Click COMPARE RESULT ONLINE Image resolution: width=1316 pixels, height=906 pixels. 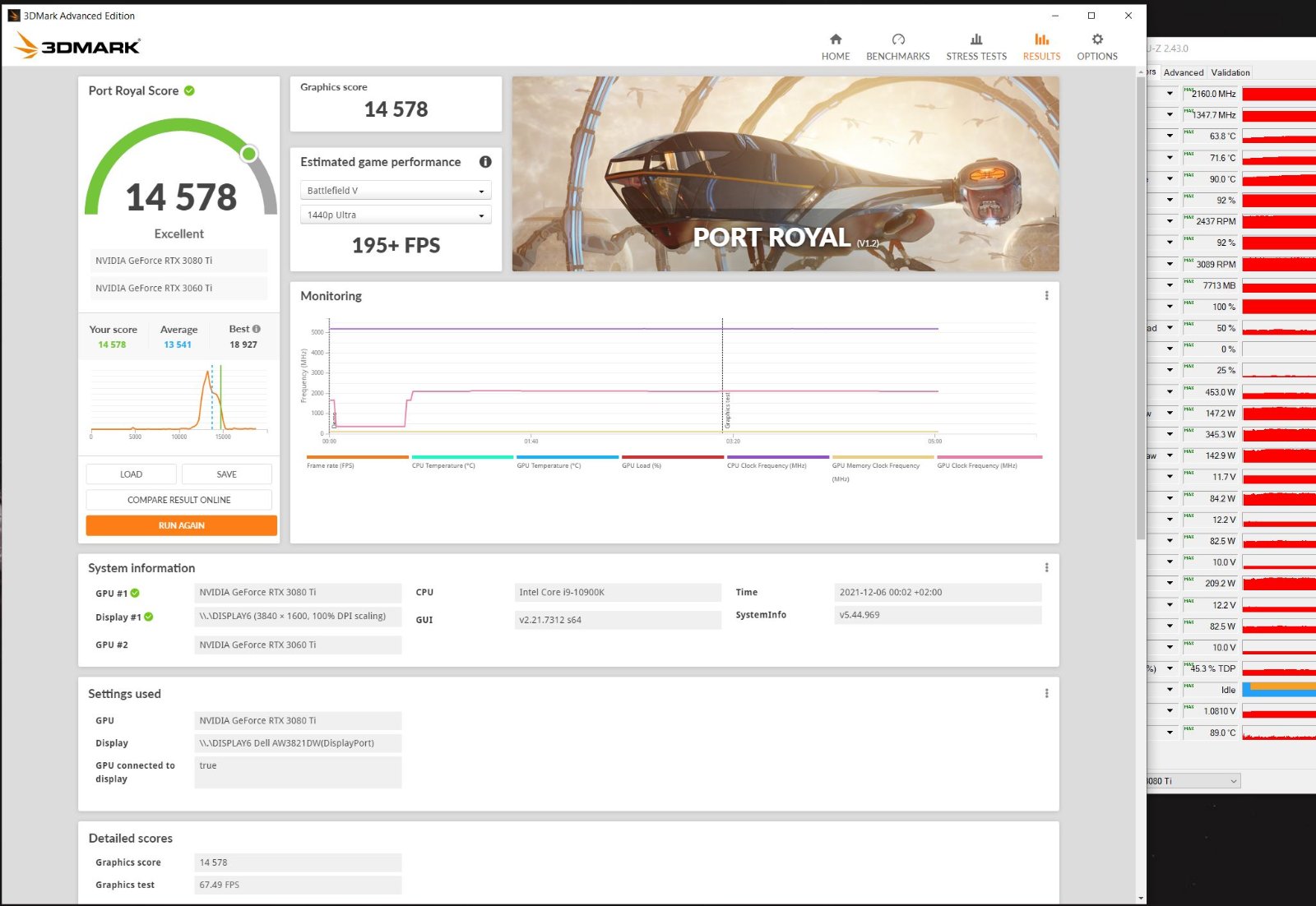pyautogui.click(x=179, y=500)
